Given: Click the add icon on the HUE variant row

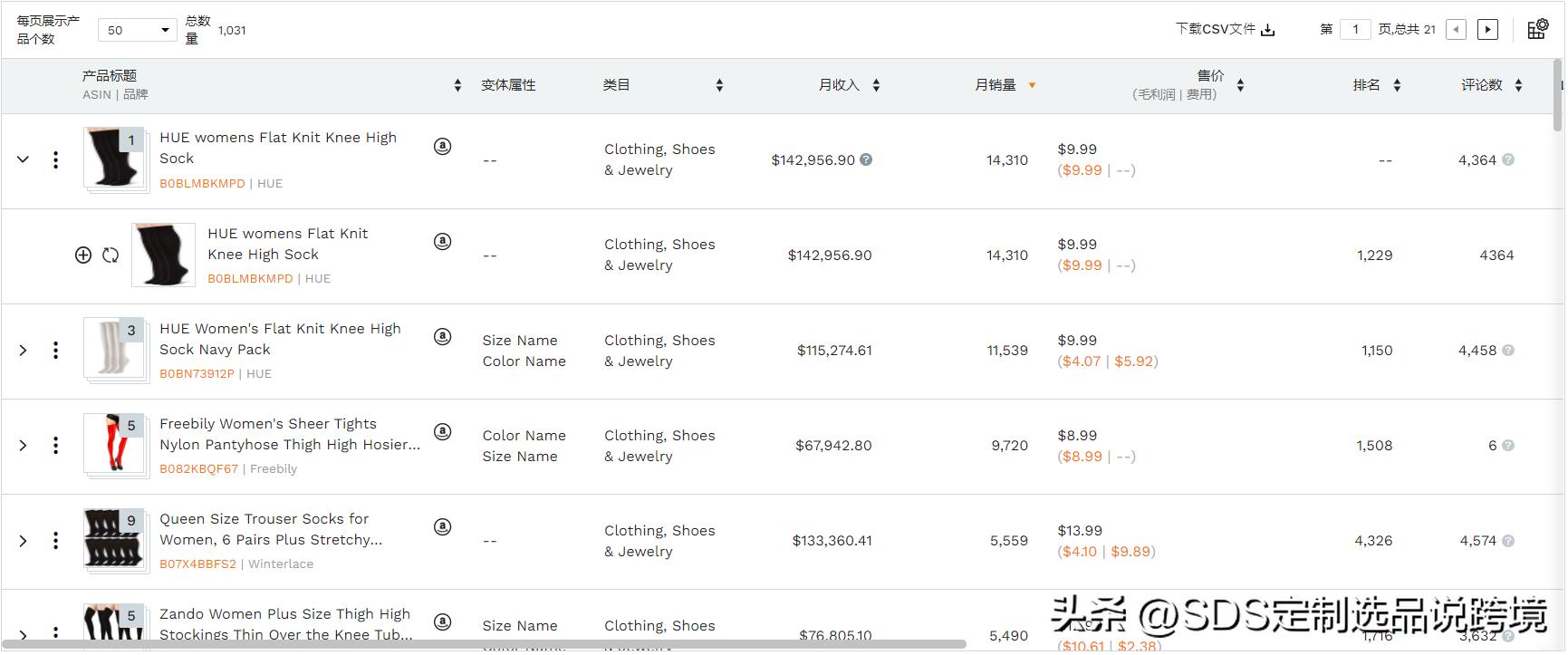Looking at the screenshot, I should pos(83,255).
